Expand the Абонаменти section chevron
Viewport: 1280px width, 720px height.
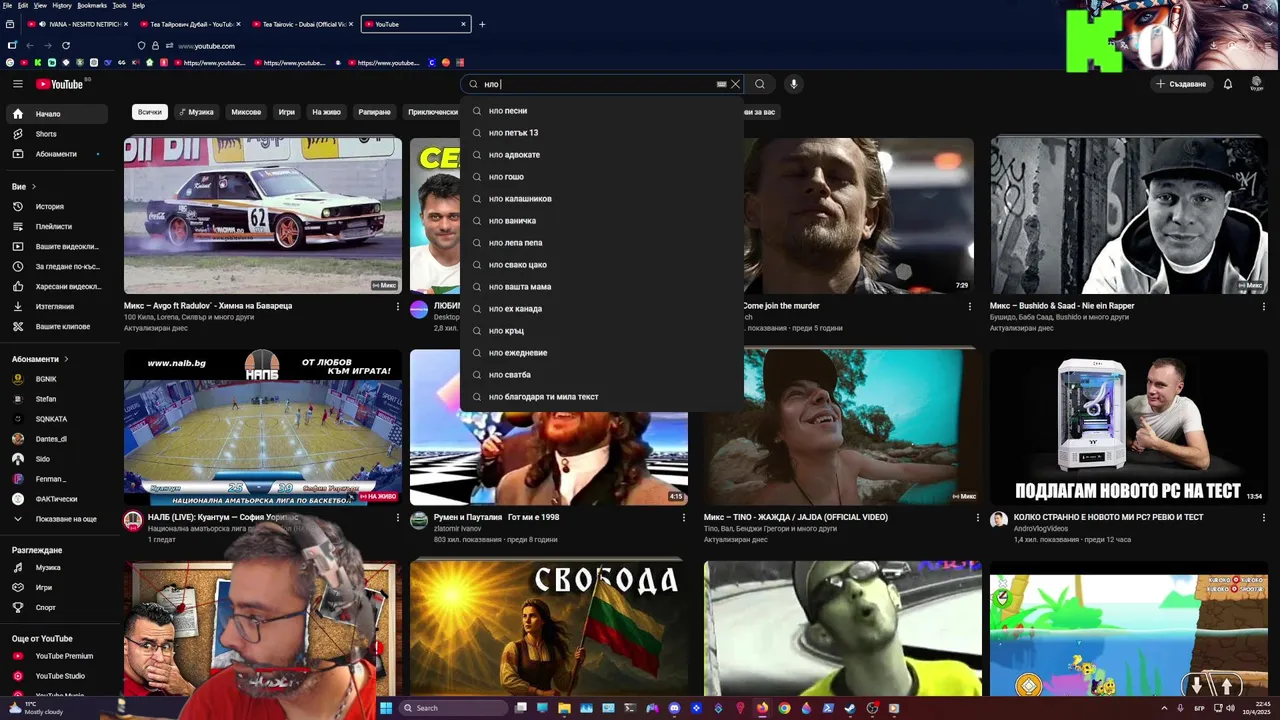(x=66, y=359)
